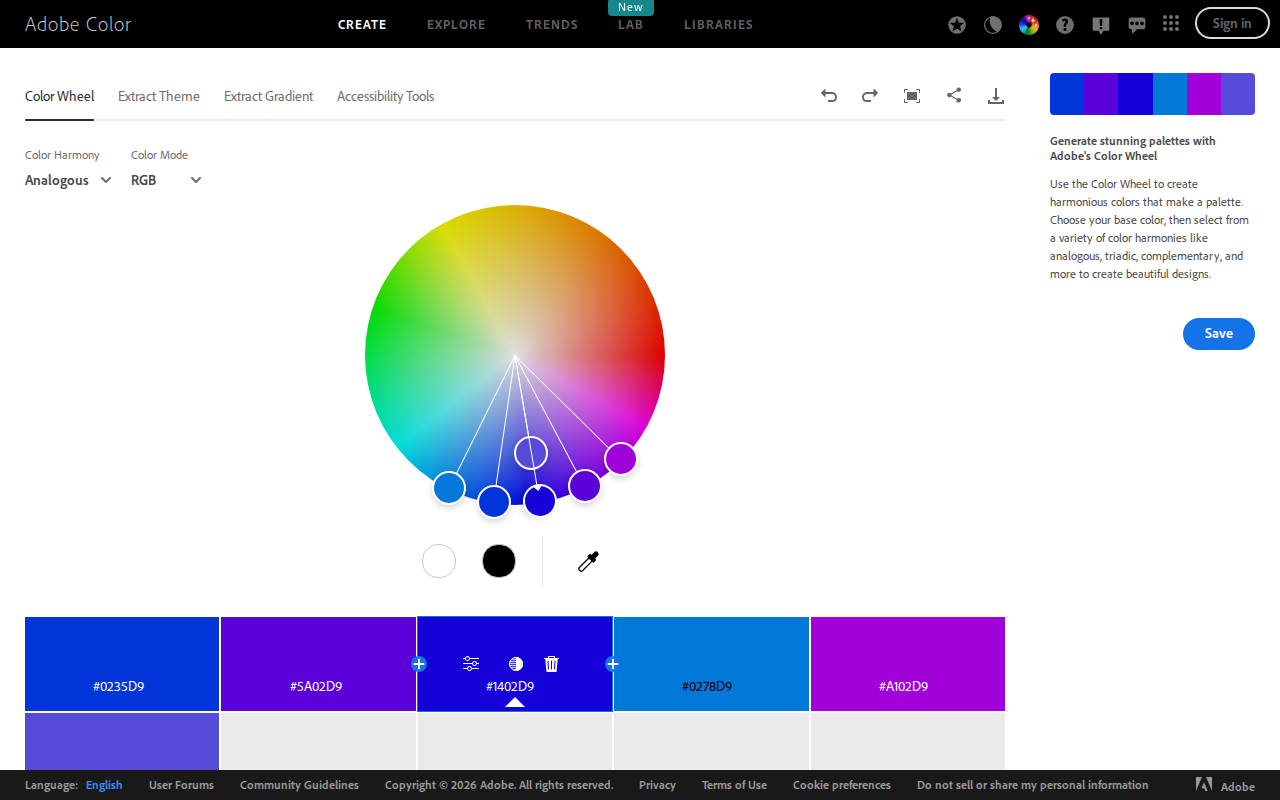
Task: Click the hex value #1402D9 field
Action: (510, 686)
